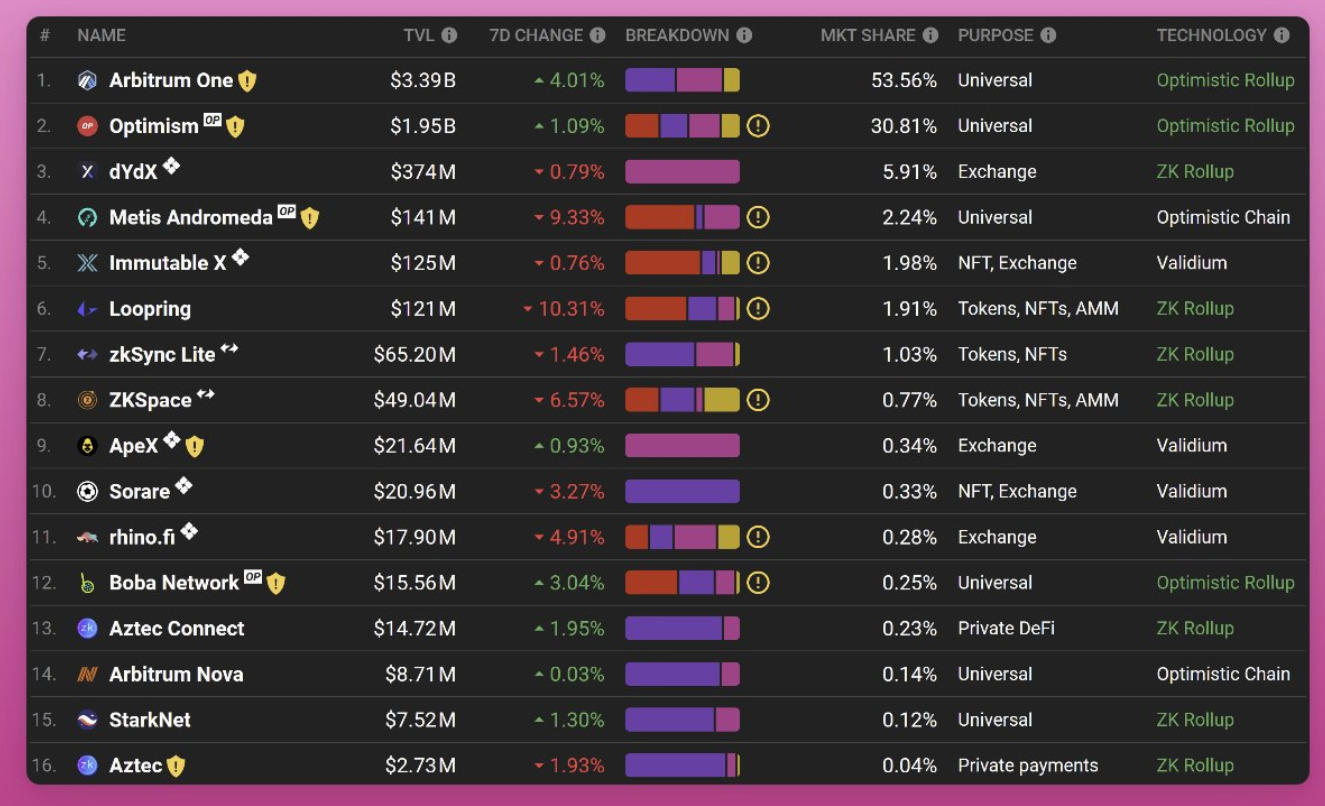1325x806 pixels.
Task: Click the breakdown warning icon in rhino.fi row
Action: pyautogui.click(x=758, y=538)
